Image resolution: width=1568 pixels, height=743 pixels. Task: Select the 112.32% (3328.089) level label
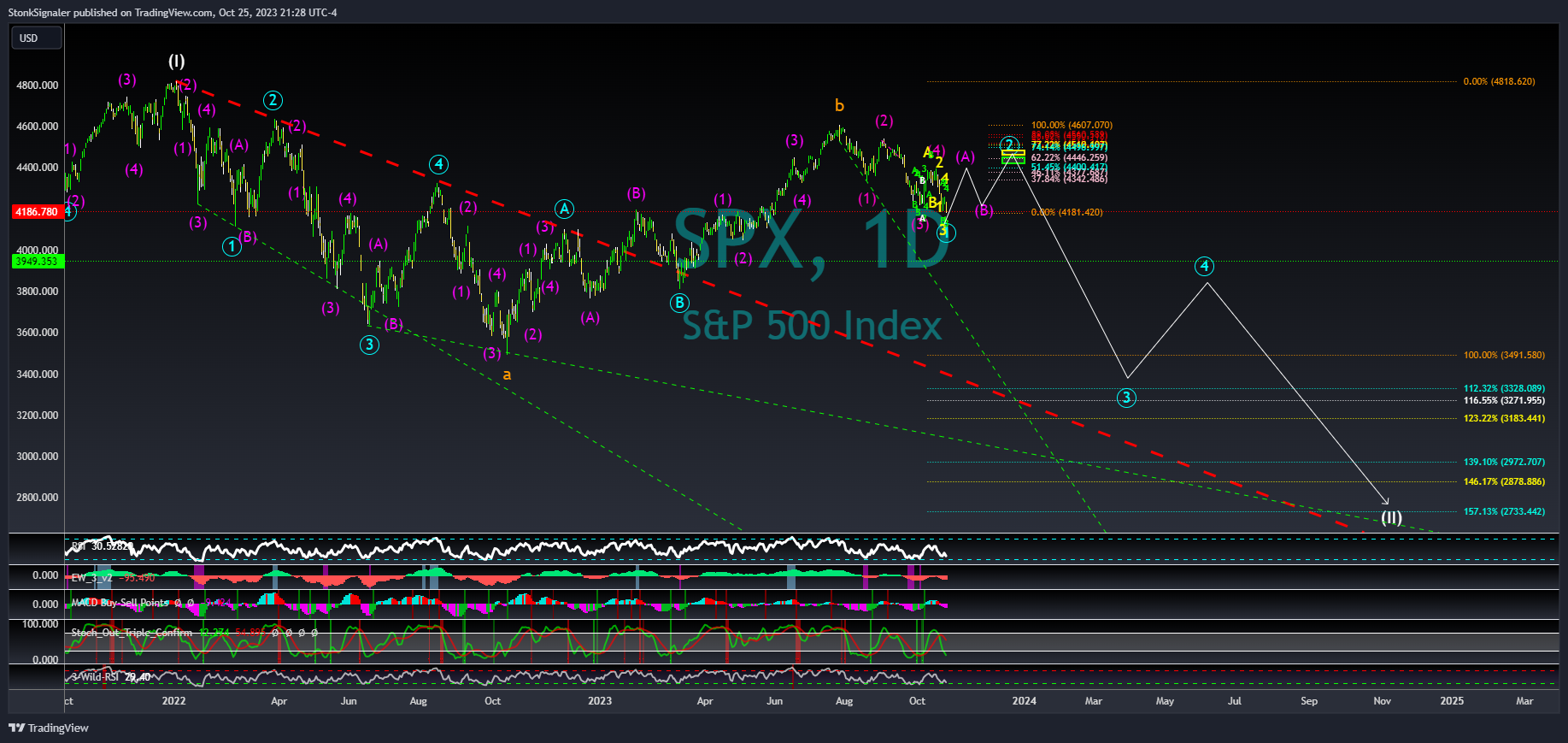1504,389
